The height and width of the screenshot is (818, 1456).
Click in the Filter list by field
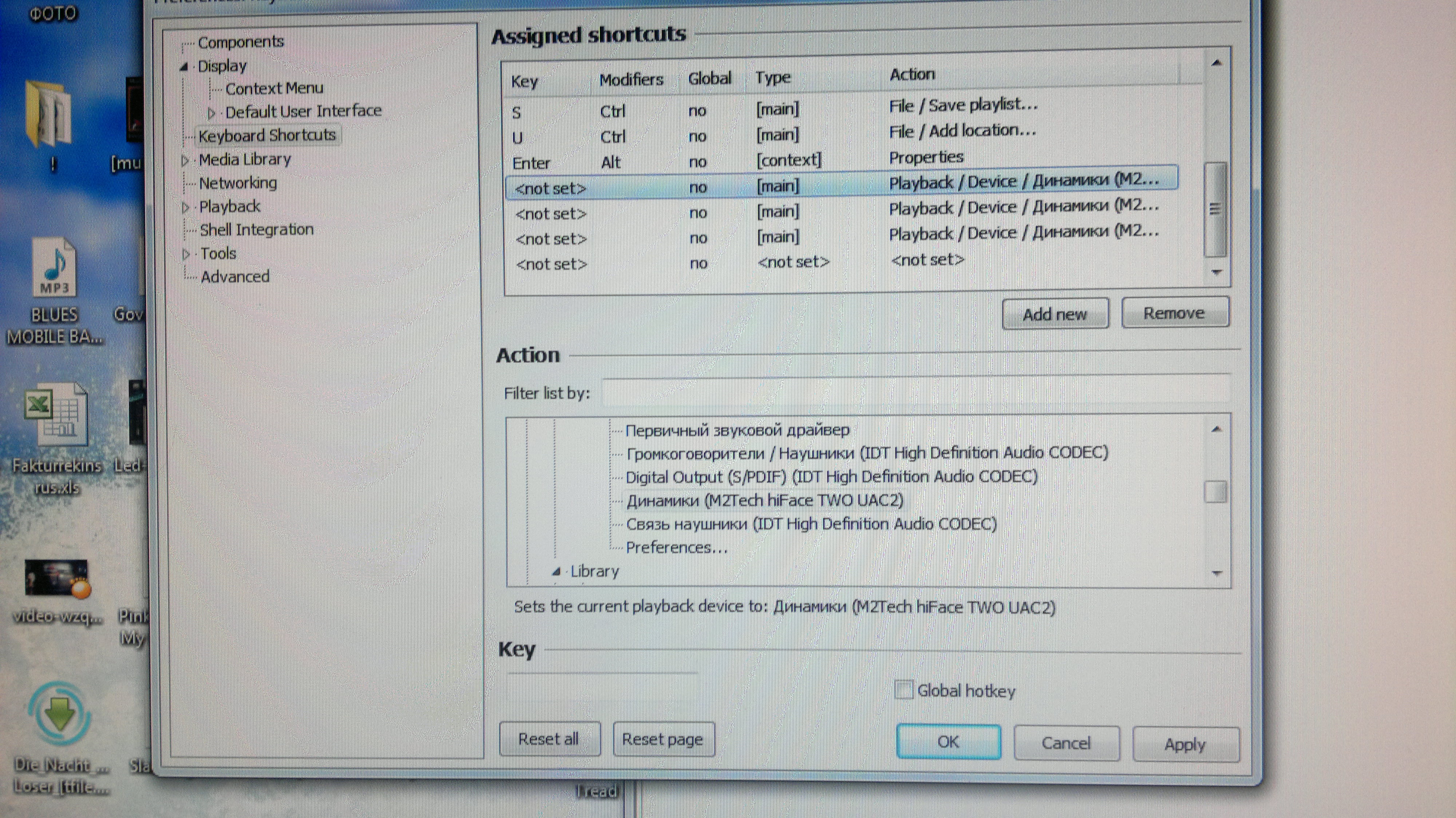click(916, 390)
